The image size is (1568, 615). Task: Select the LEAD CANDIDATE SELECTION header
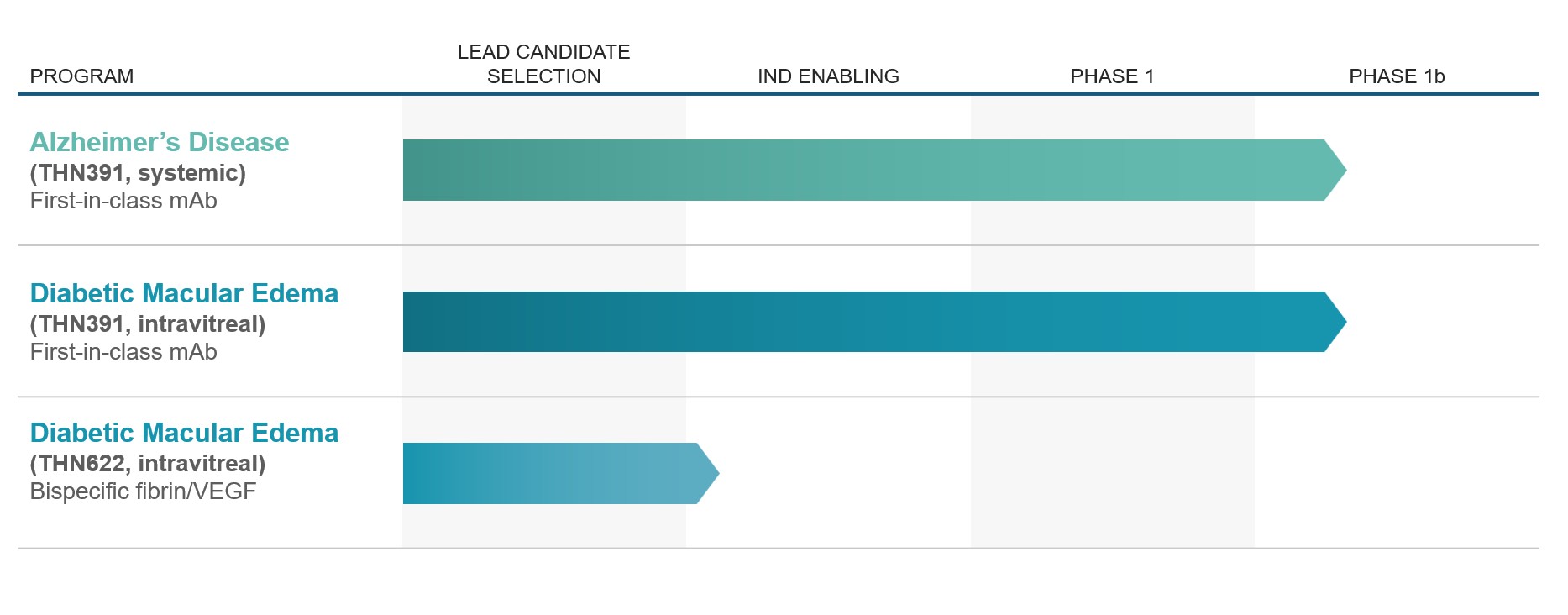point(544,64)
